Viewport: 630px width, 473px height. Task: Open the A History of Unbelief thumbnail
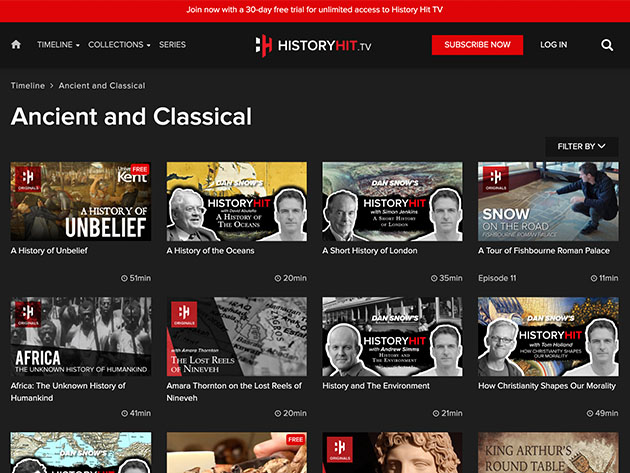pos(81,202)
